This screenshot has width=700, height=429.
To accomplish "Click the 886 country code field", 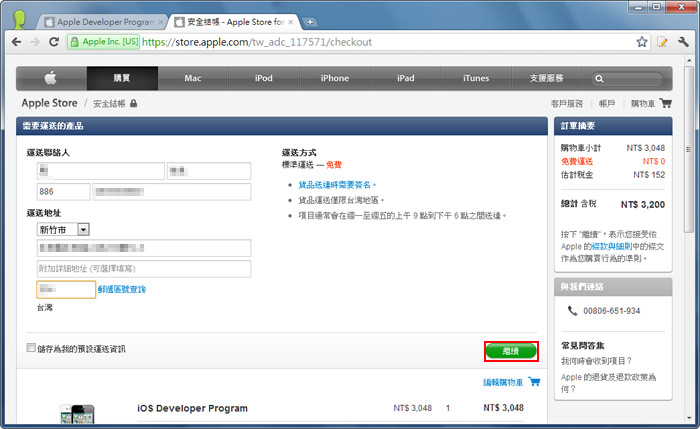I will [63, 192].
